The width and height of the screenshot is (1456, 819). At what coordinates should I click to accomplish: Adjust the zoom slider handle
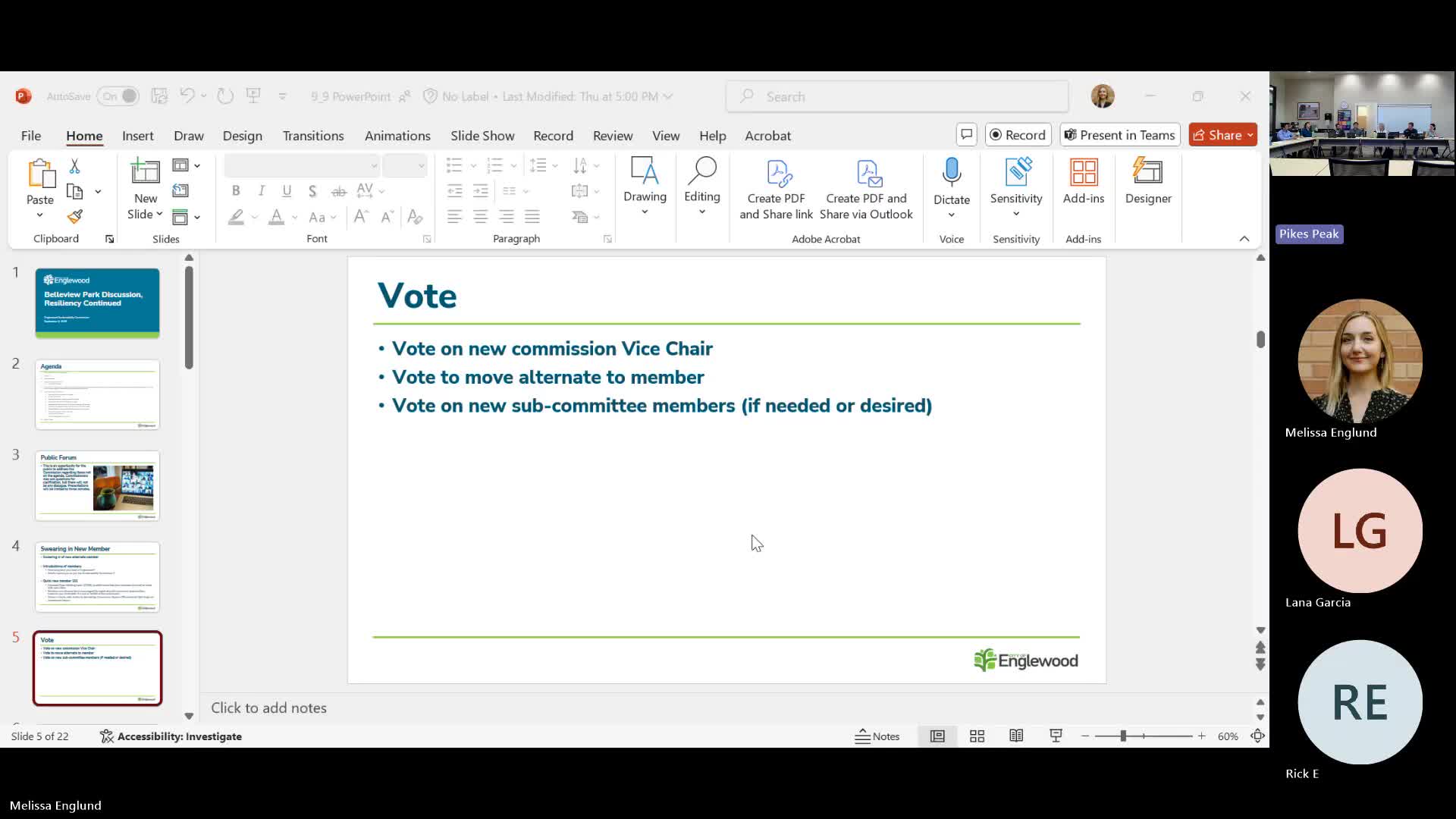coord(1123,736)
